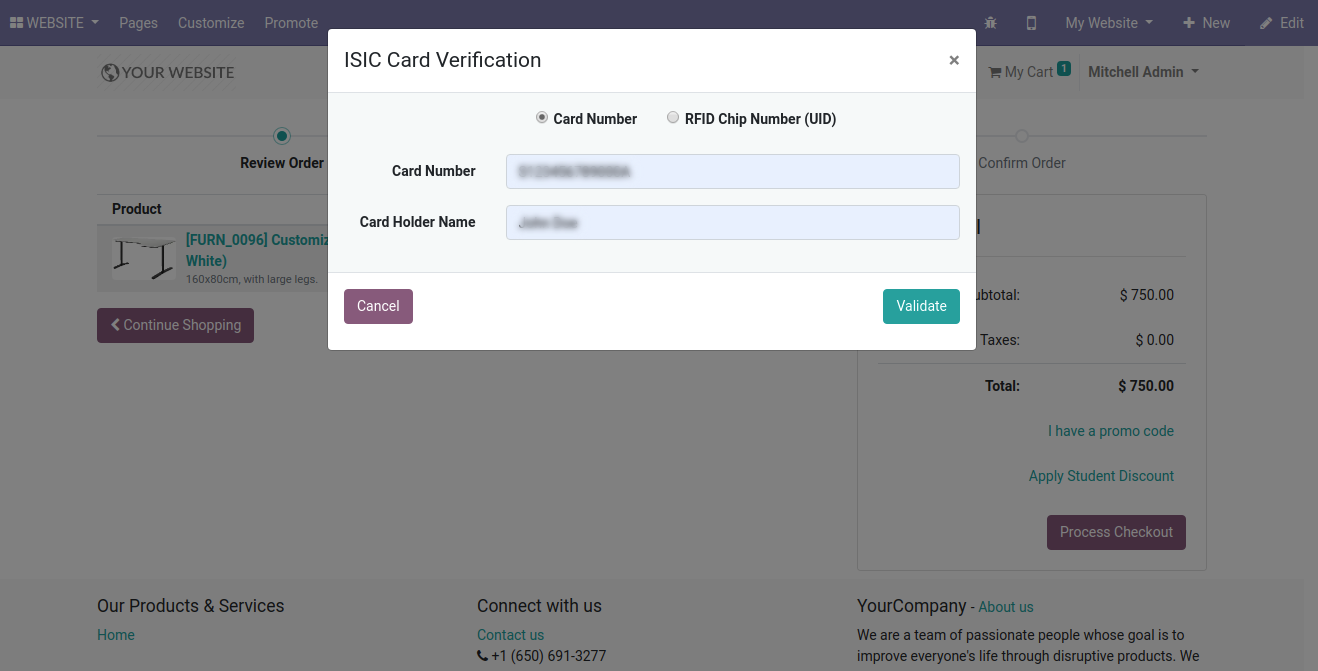The image size is (1318, 671).
Task: Open the Home footer link
Action: tap(116, 635)
